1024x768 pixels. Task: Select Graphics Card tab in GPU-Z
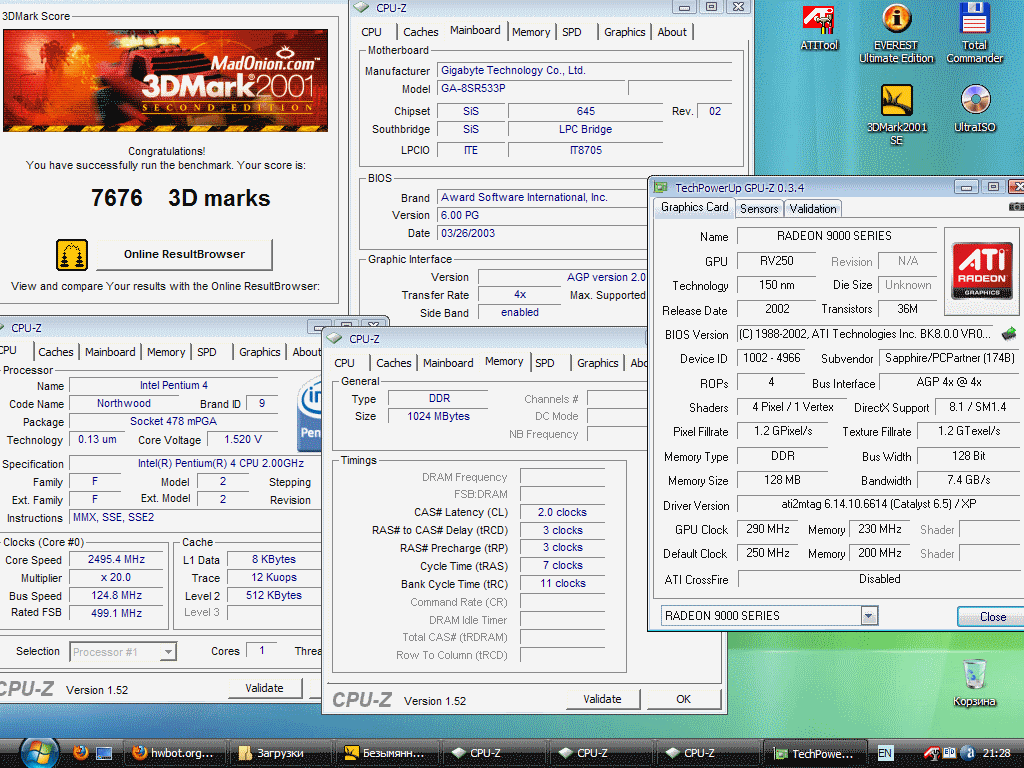point(694,207)
